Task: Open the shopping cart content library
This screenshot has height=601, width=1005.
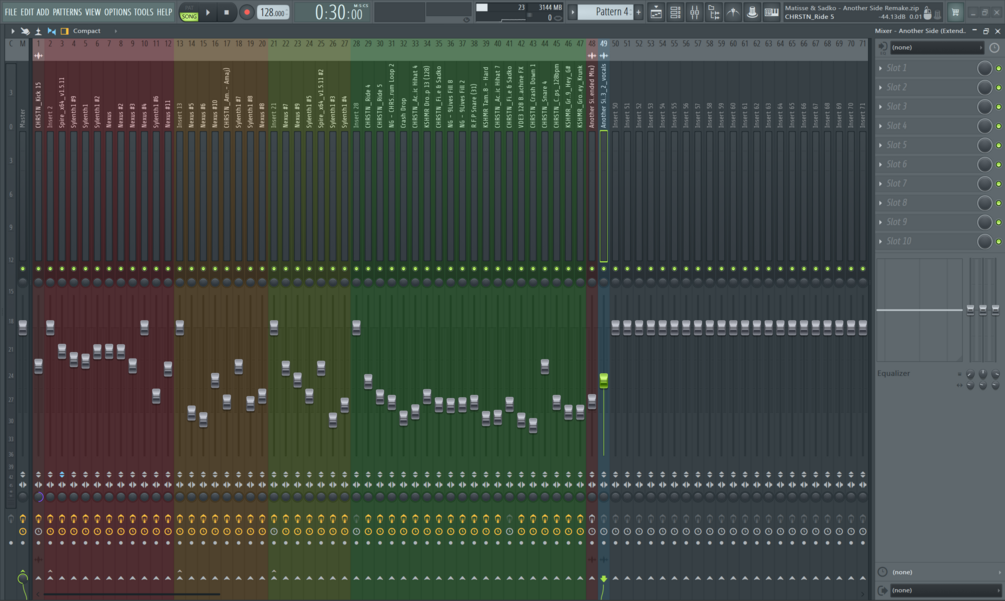Action: click(955, 12)
